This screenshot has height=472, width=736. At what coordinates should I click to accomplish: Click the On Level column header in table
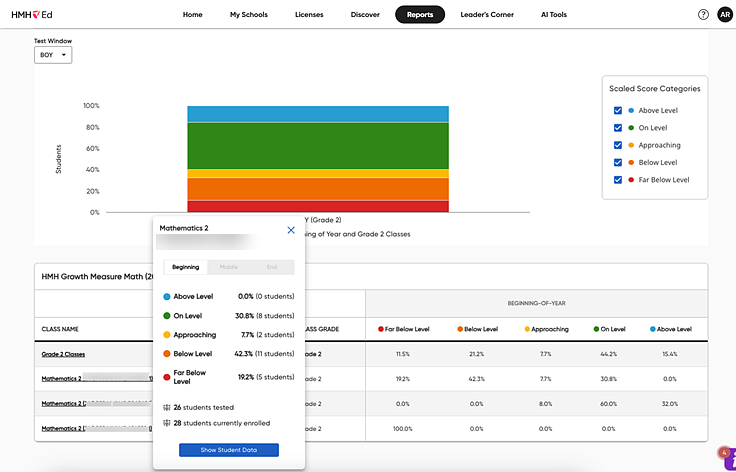pos(609,329)
